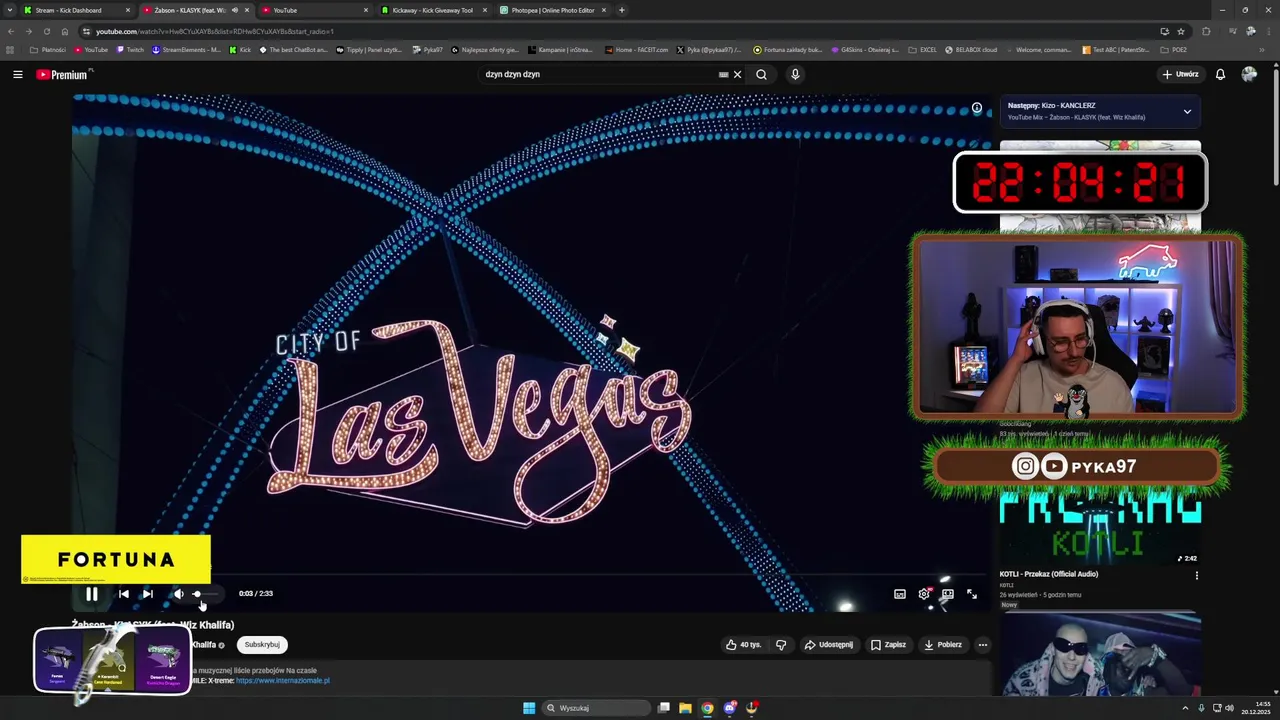
Task: Open the EXCEL bookmarks folder
Action: coord(922,49)
